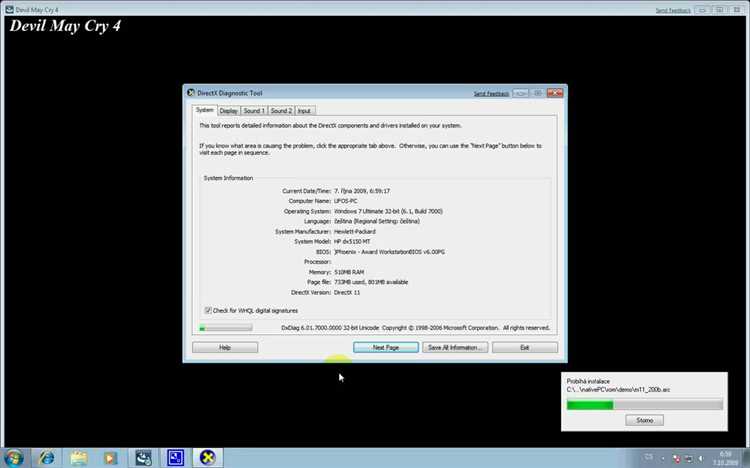Open the red security alert tray icon
Image resolution: width=750 pixels, height=468 pixels.
[x=676, y=458]
